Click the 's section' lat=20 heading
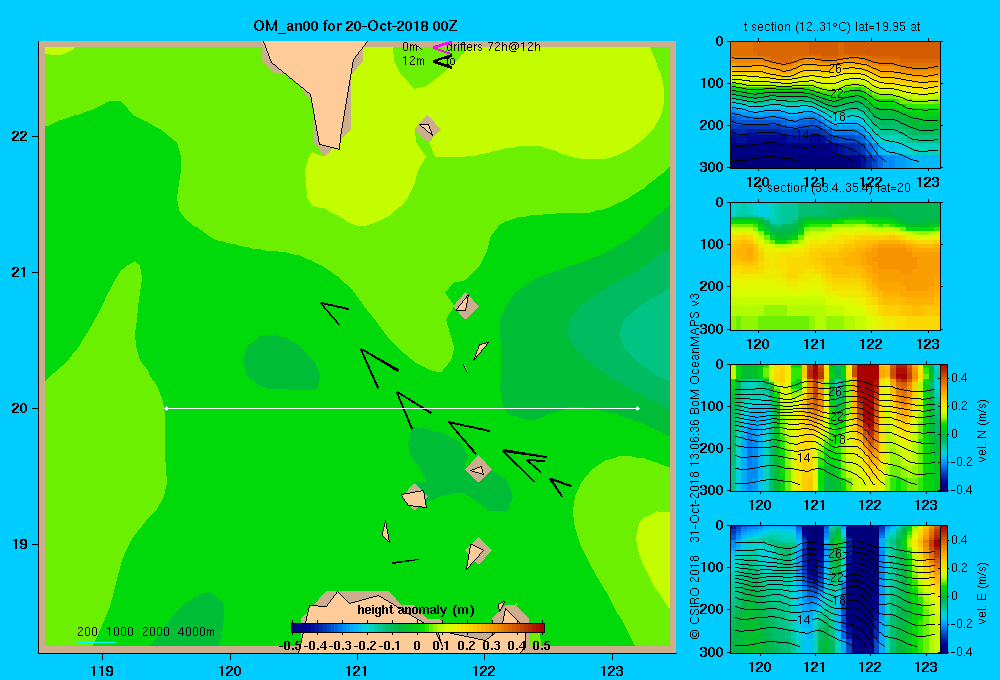 pos(834,188)
